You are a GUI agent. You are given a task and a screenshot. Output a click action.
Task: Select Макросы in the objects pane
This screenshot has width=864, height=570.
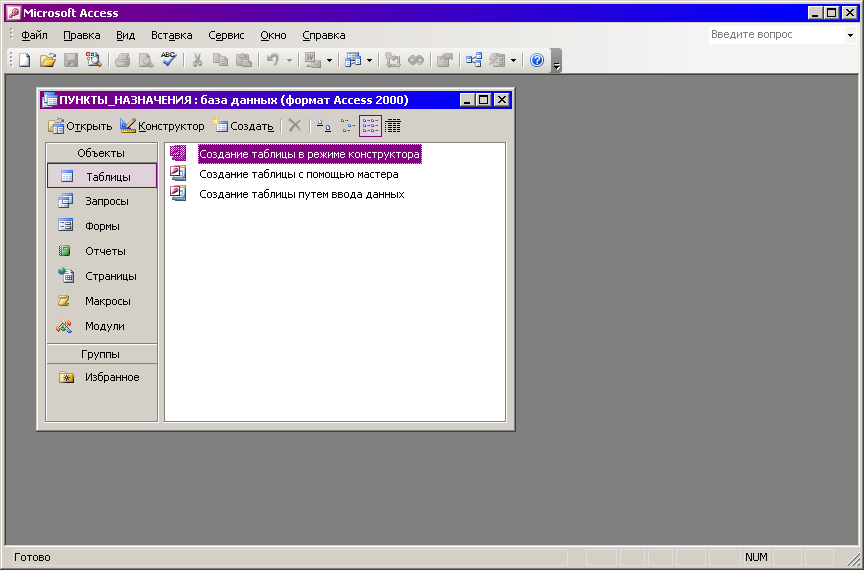pos(102,301)
